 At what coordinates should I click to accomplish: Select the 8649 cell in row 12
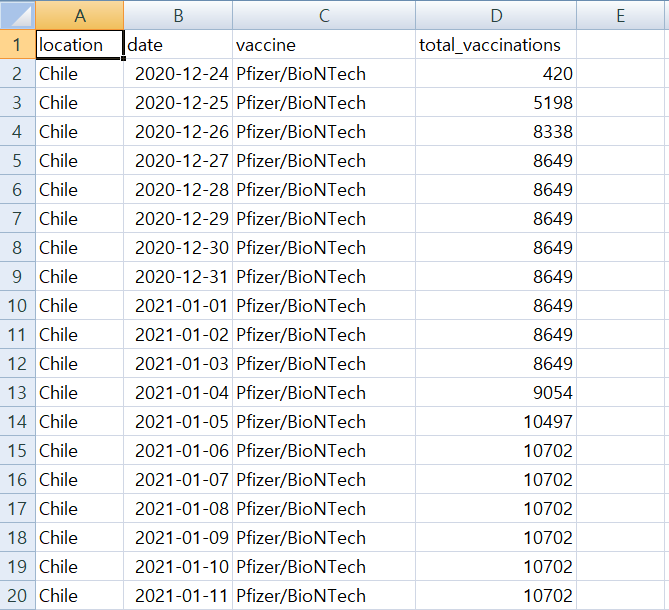tap(496, 363)
